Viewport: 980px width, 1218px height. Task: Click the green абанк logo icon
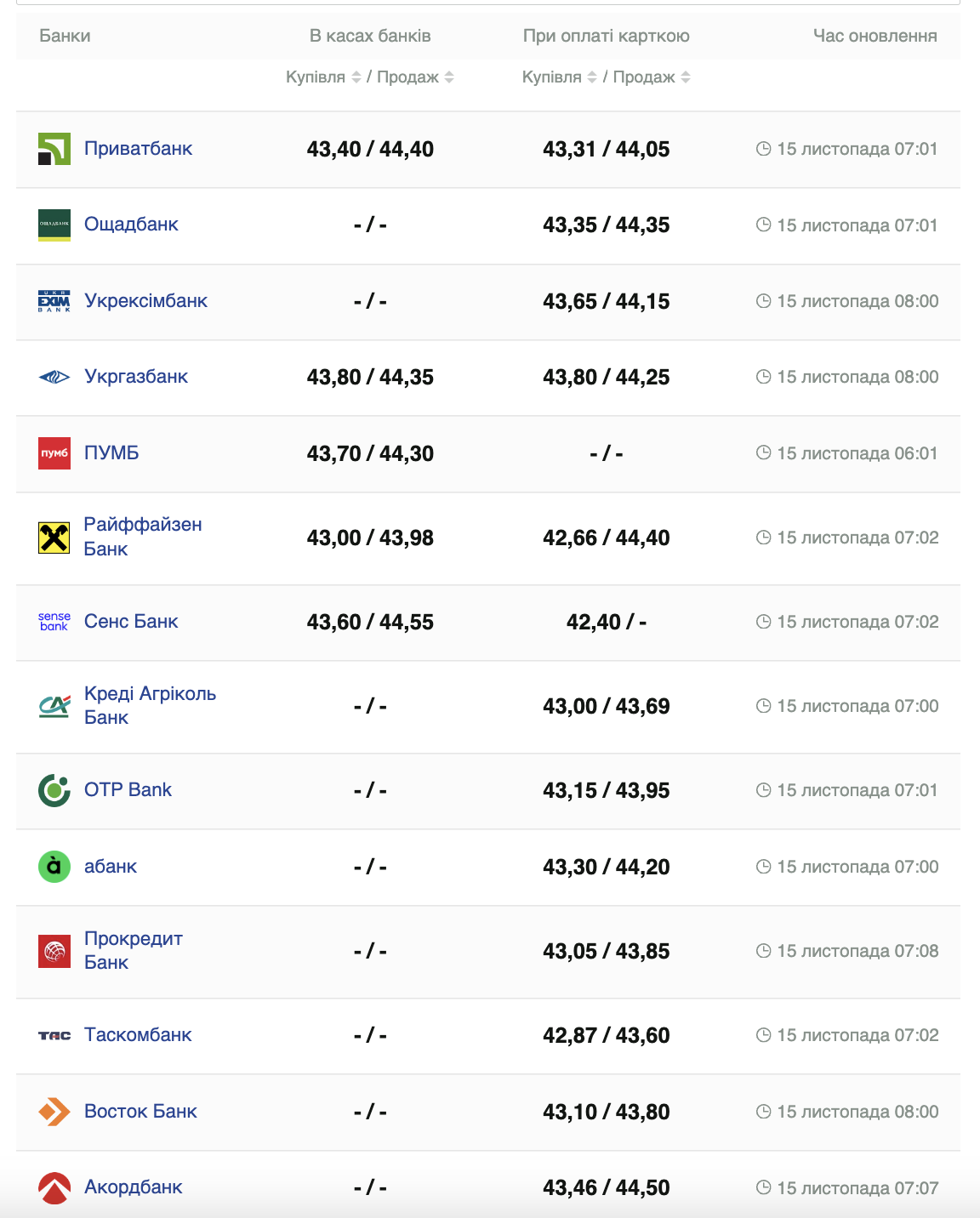pyautogui.click(x=54, y=867)
